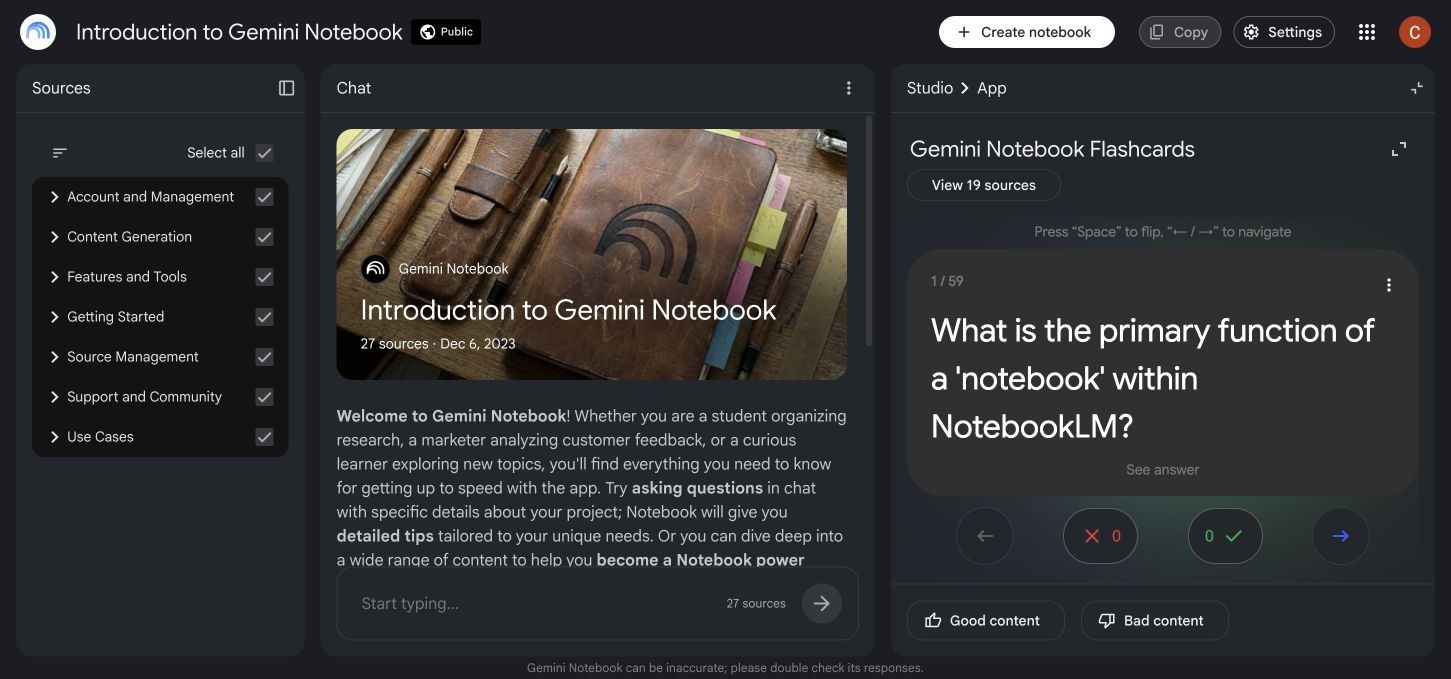The width and height of the screenshot is (1451, 679).
Task: Collapse the Sources panel via sidebar icon
Action: point(286,88)
